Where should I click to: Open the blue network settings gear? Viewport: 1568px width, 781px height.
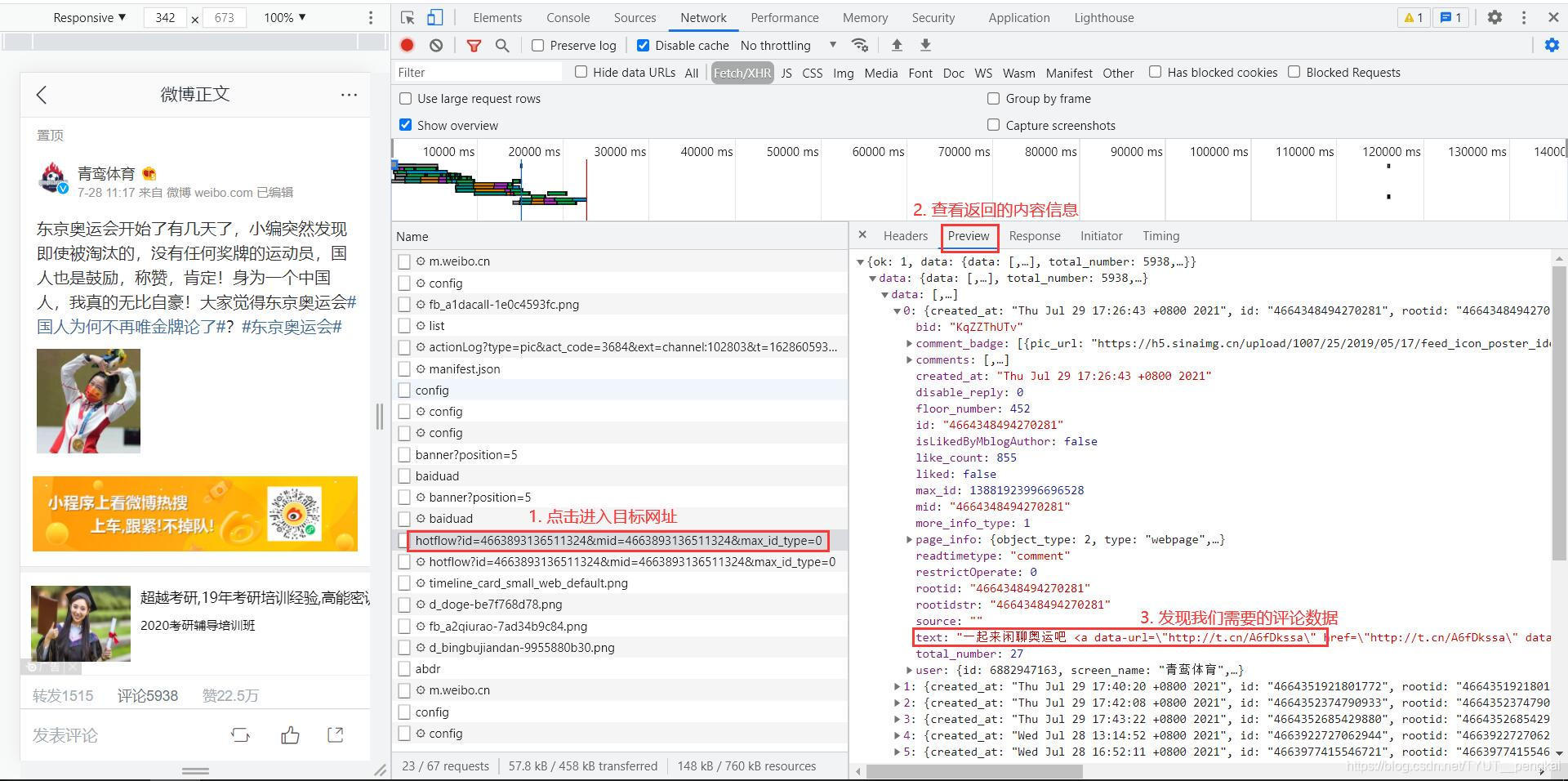click(x=1552, y=46)
